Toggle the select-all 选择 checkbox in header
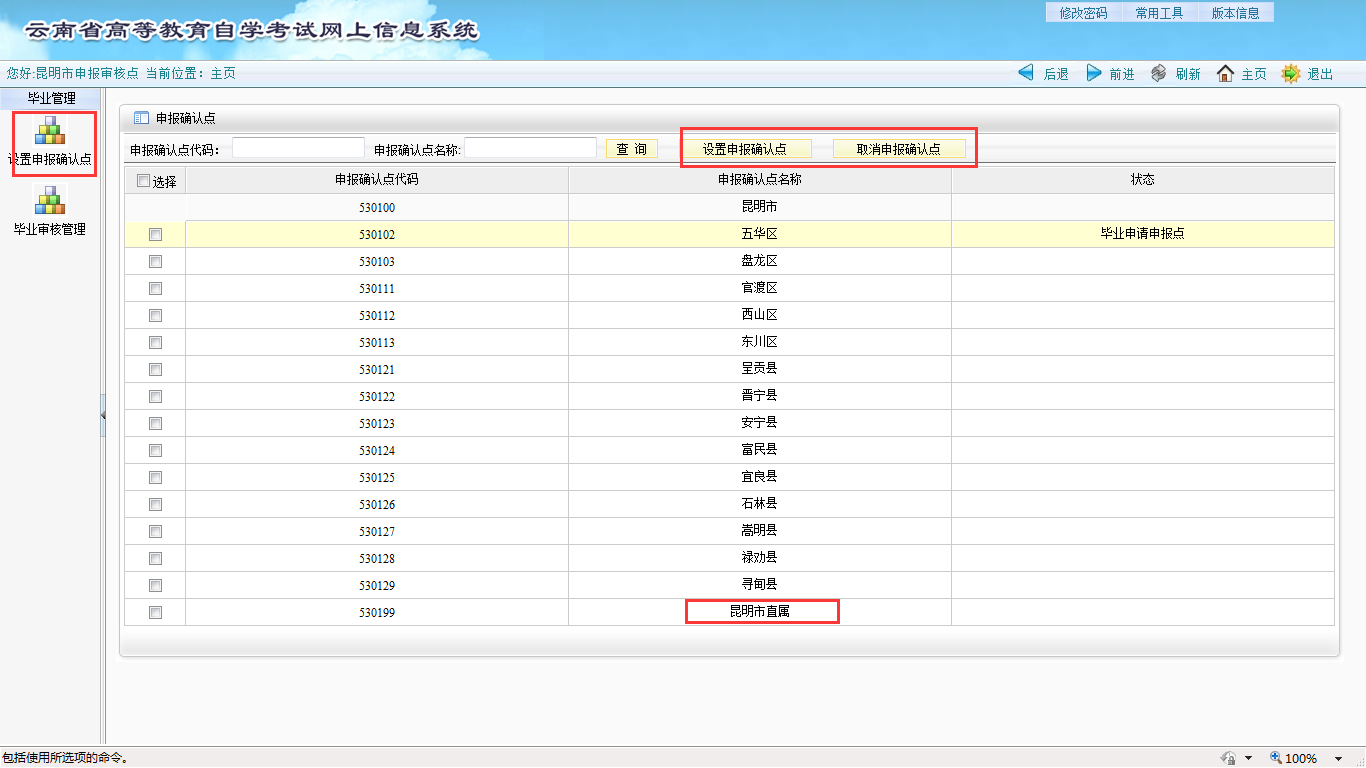Image resolution: width=1366 pixels, height=768 pixels. [143, 181]
